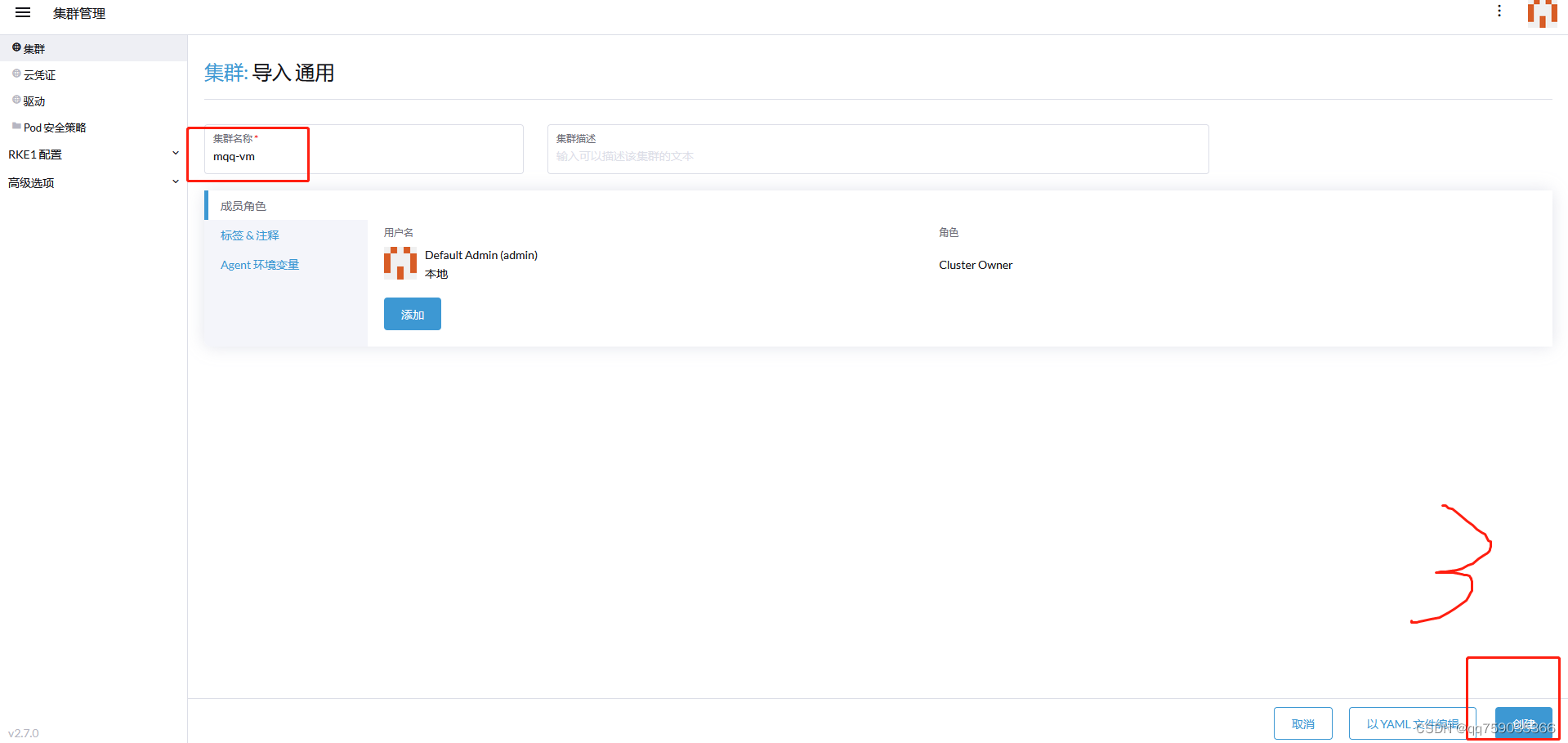The width and height of the screenshot is (1568, 743).
Task: Click the 用户名 column header
Action: (x=399, y=233)
